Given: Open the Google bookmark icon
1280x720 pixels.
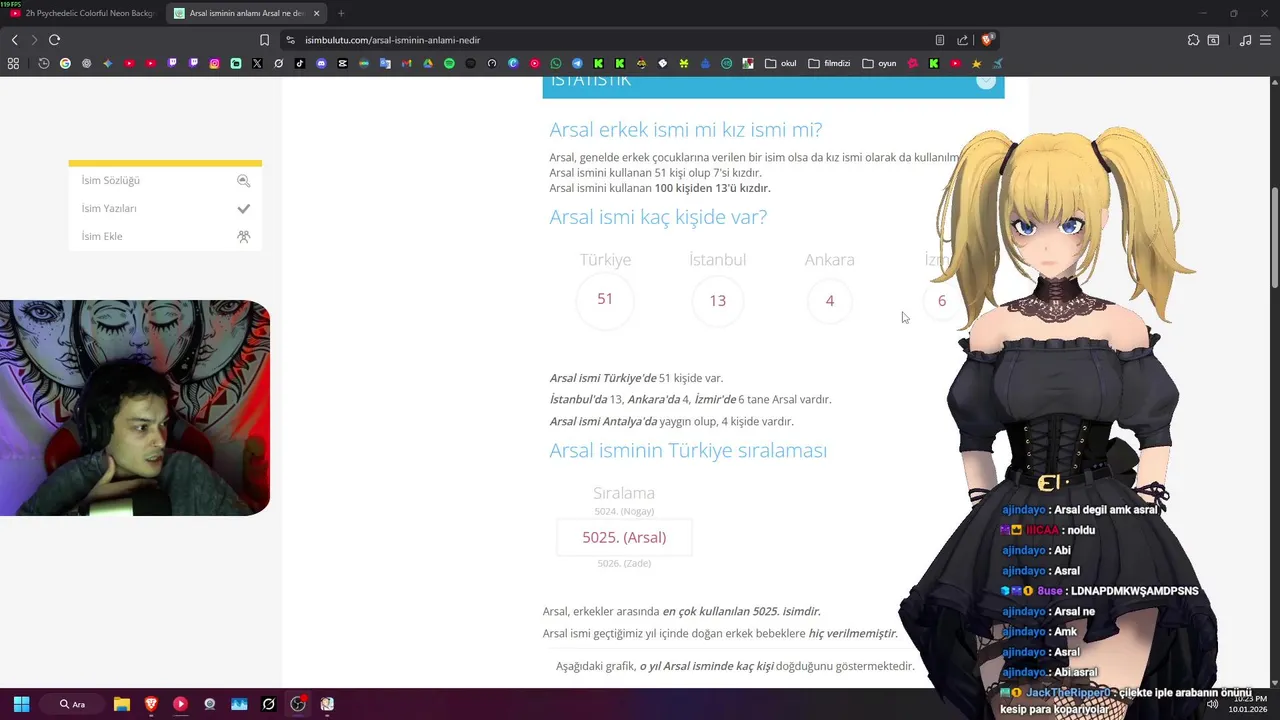Looking at the screenshot, I should (65, 63).
